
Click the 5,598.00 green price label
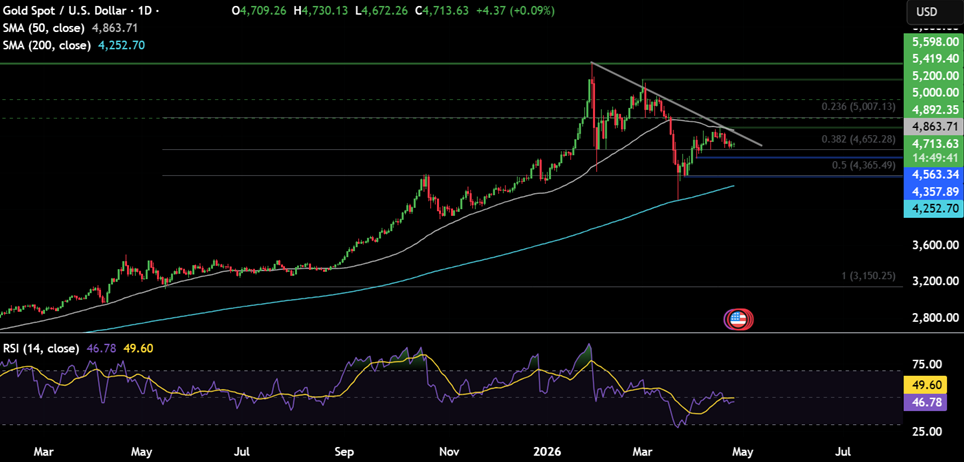[932, 42]
